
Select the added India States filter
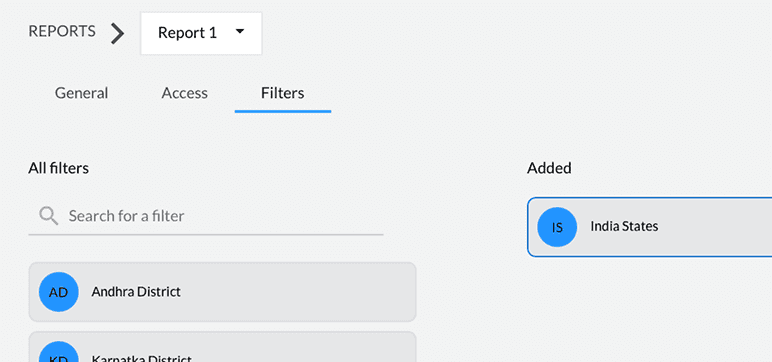pos(649,227)
